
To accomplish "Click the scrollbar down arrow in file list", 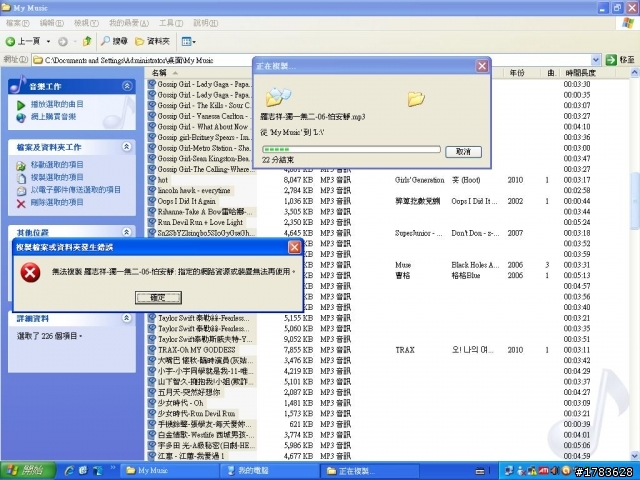I will coord(635,456).
